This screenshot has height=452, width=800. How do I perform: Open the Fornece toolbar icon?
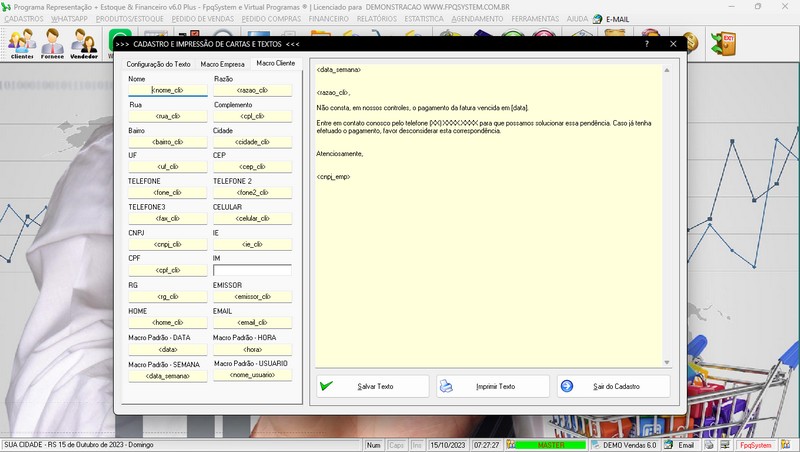click(x=52, y=44)
